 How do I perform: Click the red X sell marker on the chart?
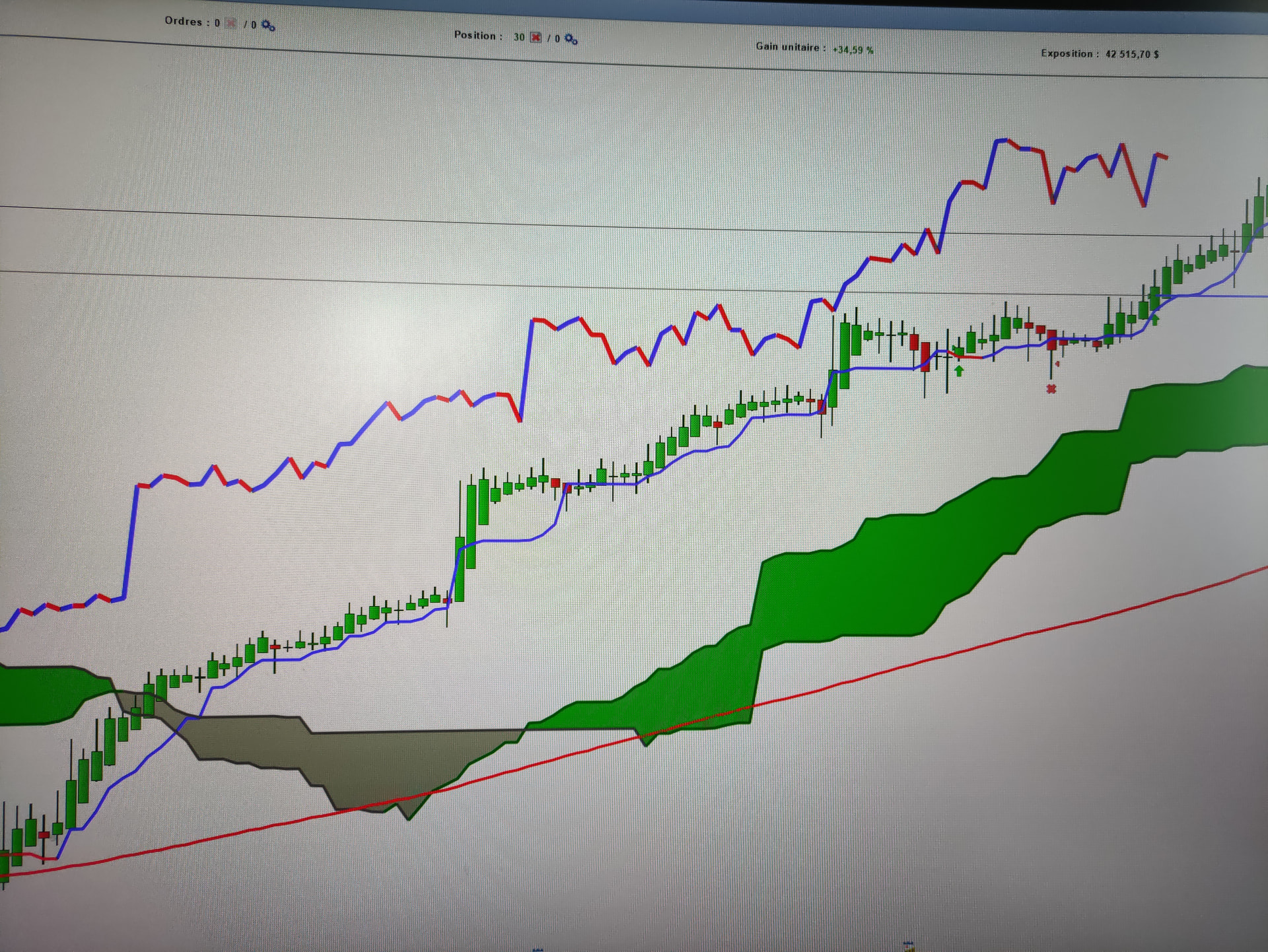click(x=1051, y=390)
